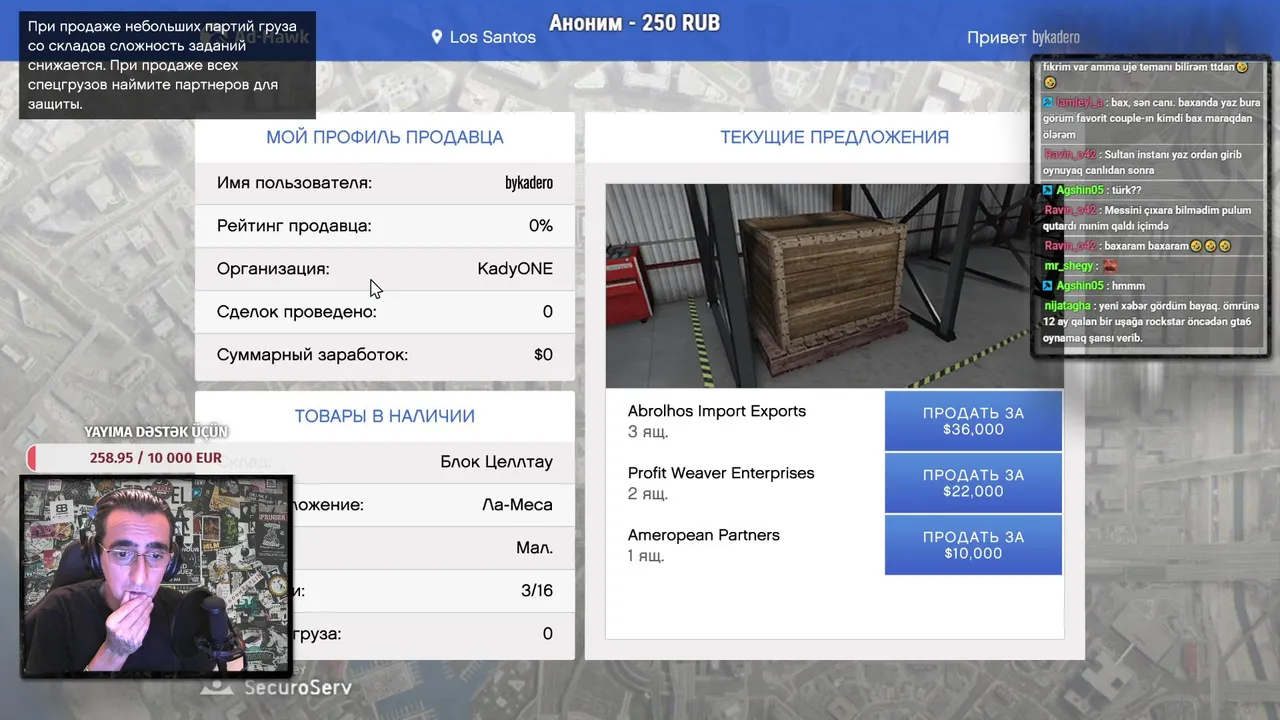Click the '258.95 / 10 000 EUR' goal text
Screen dimensions: 1280x720
[x=156, y=458]
